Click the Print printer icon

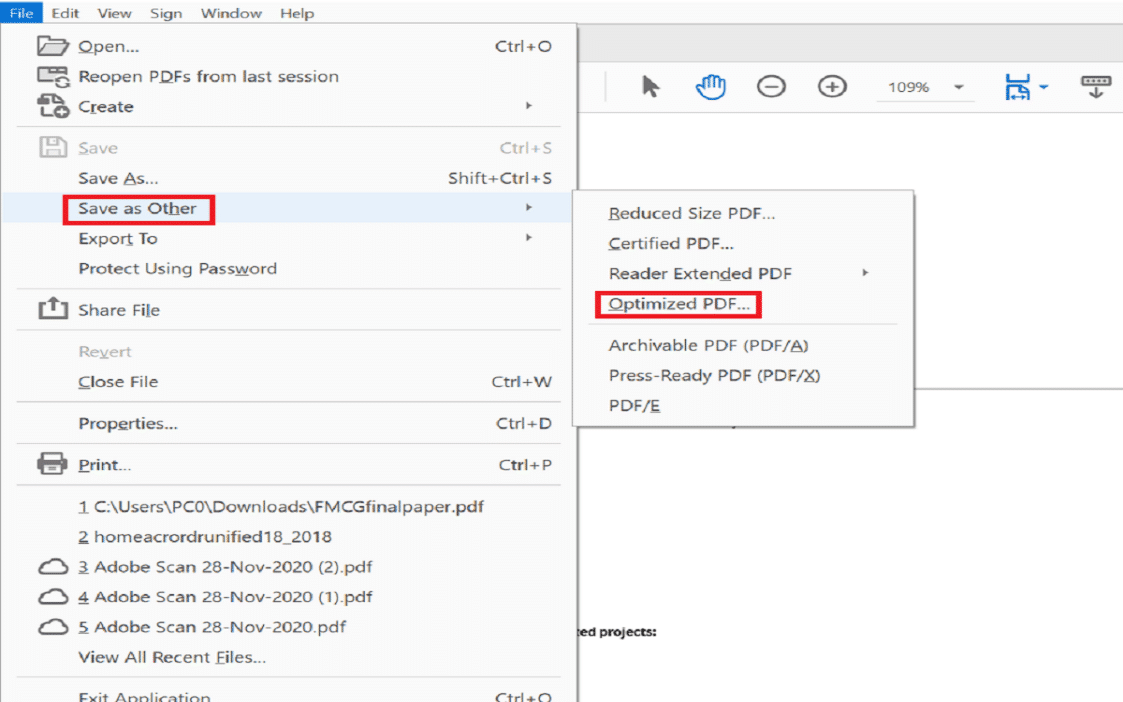pos(52,465)
